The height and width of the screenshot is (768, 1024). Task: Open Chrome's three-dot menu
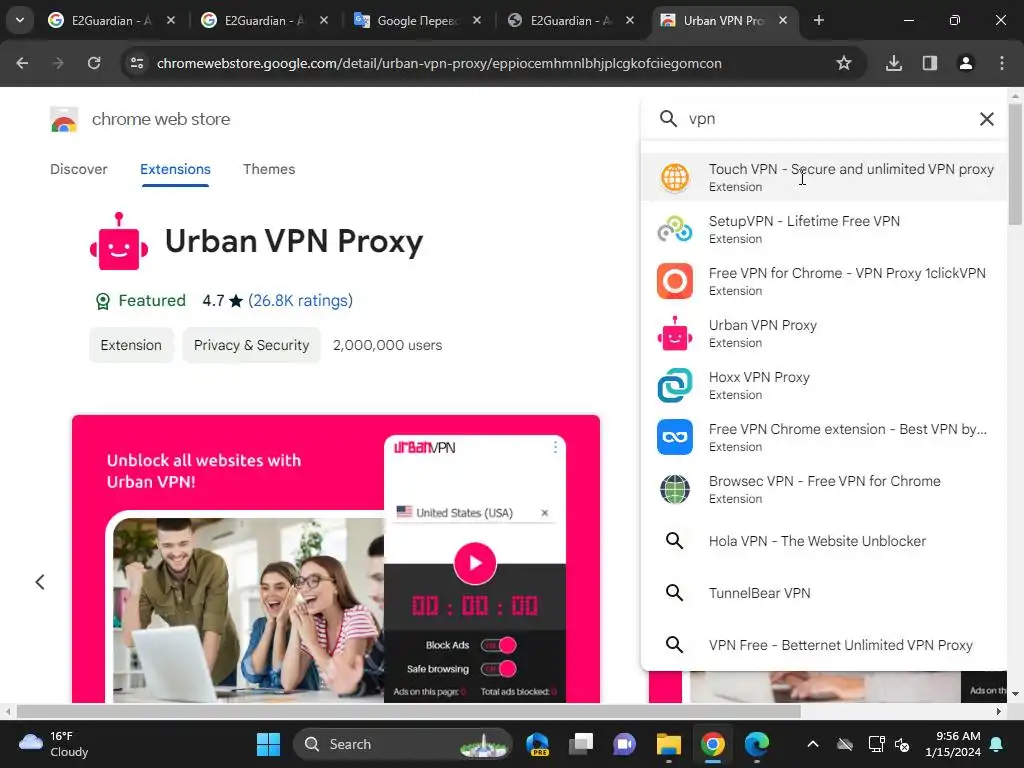tap(1002, 63)
